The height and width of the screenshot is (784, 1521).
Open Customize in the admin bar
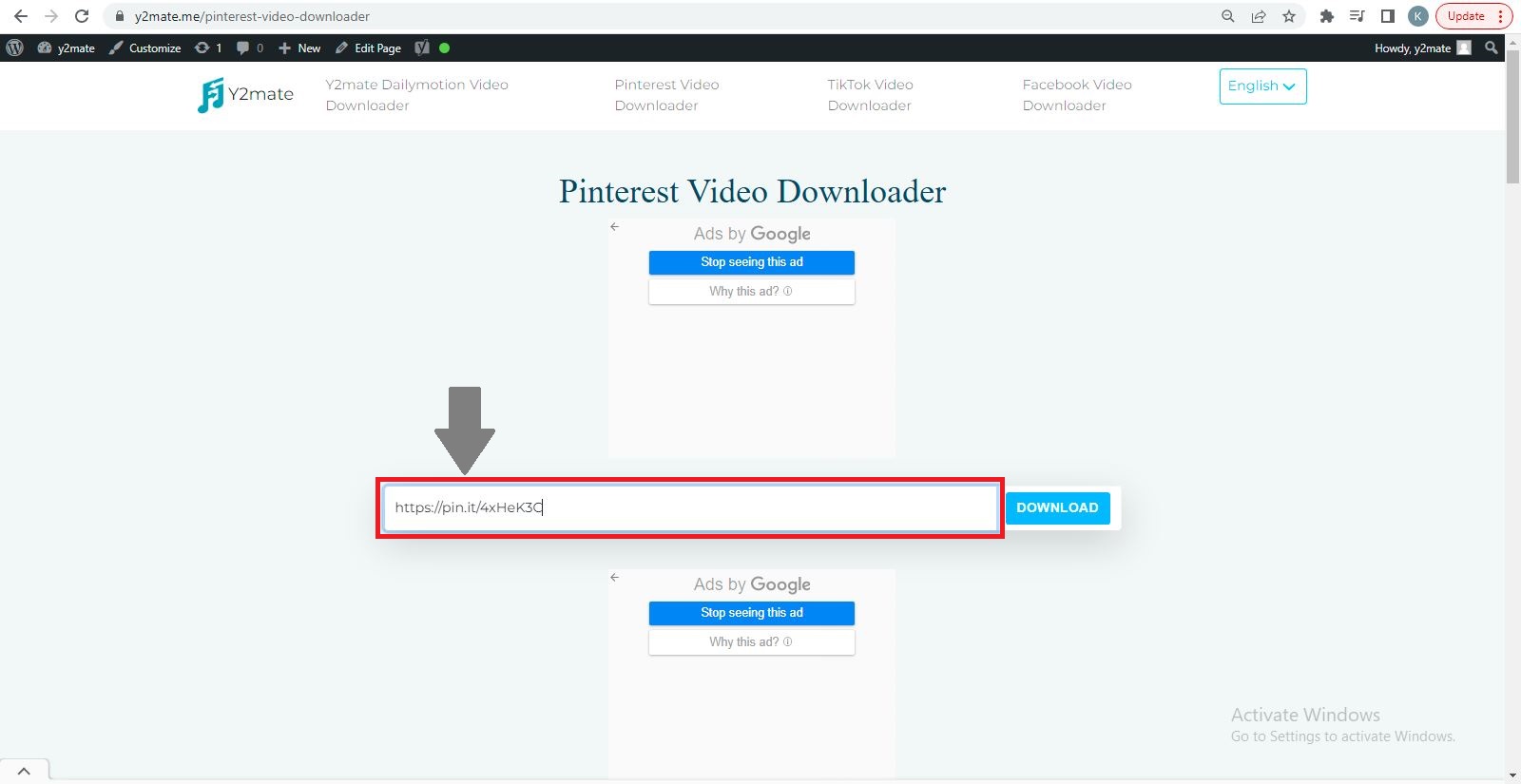[144, 48]
